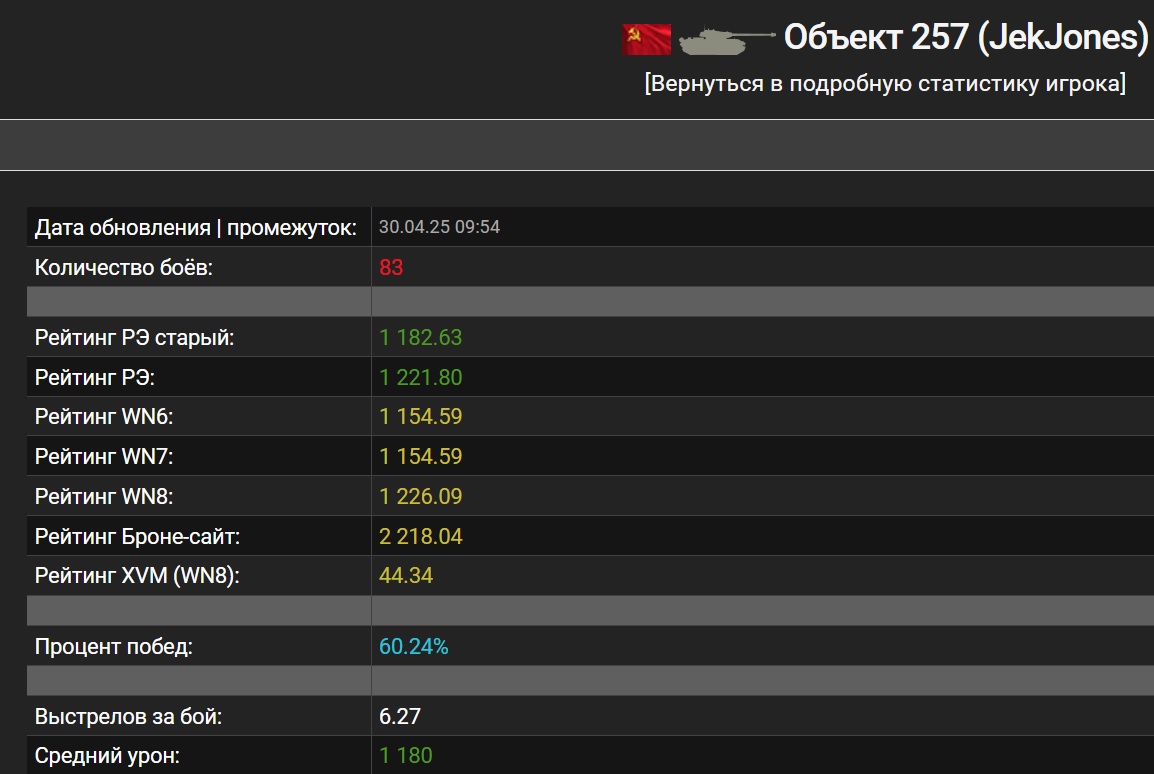
Task: Click label Рейтинг WN8:
Action: (104, 496)
